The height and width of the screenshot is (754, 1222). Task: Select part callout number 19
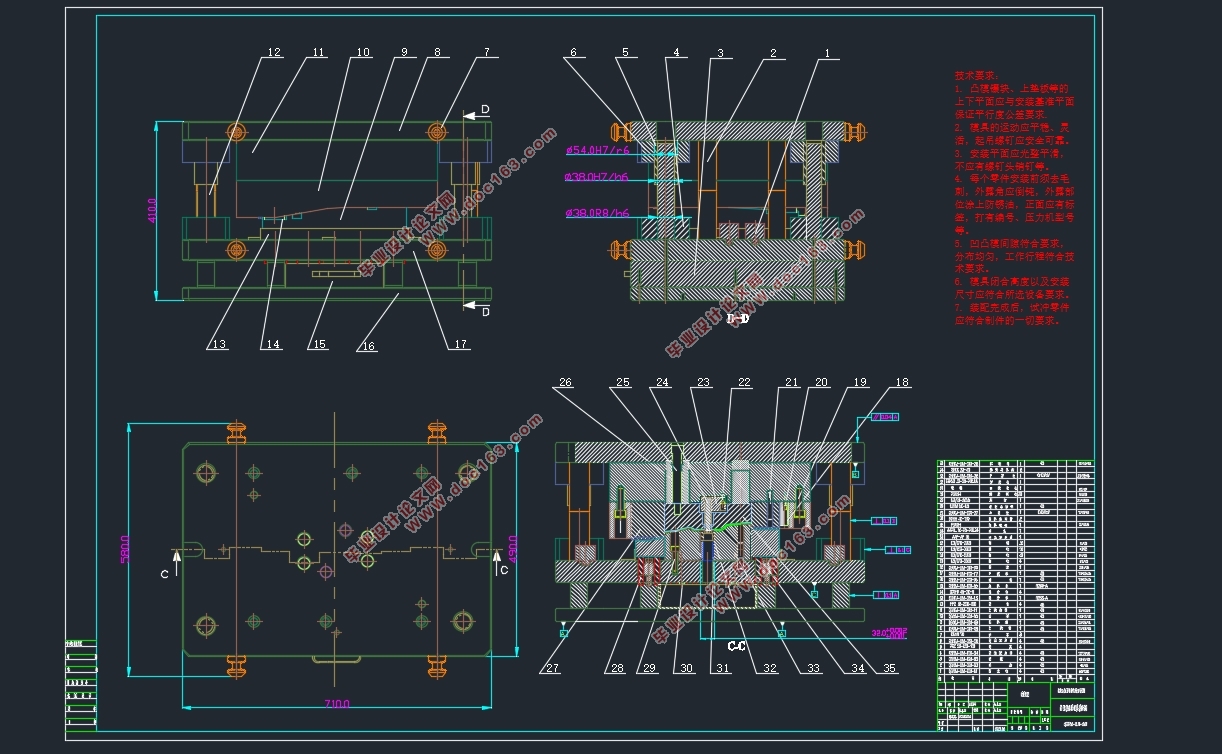click(860, 383)
